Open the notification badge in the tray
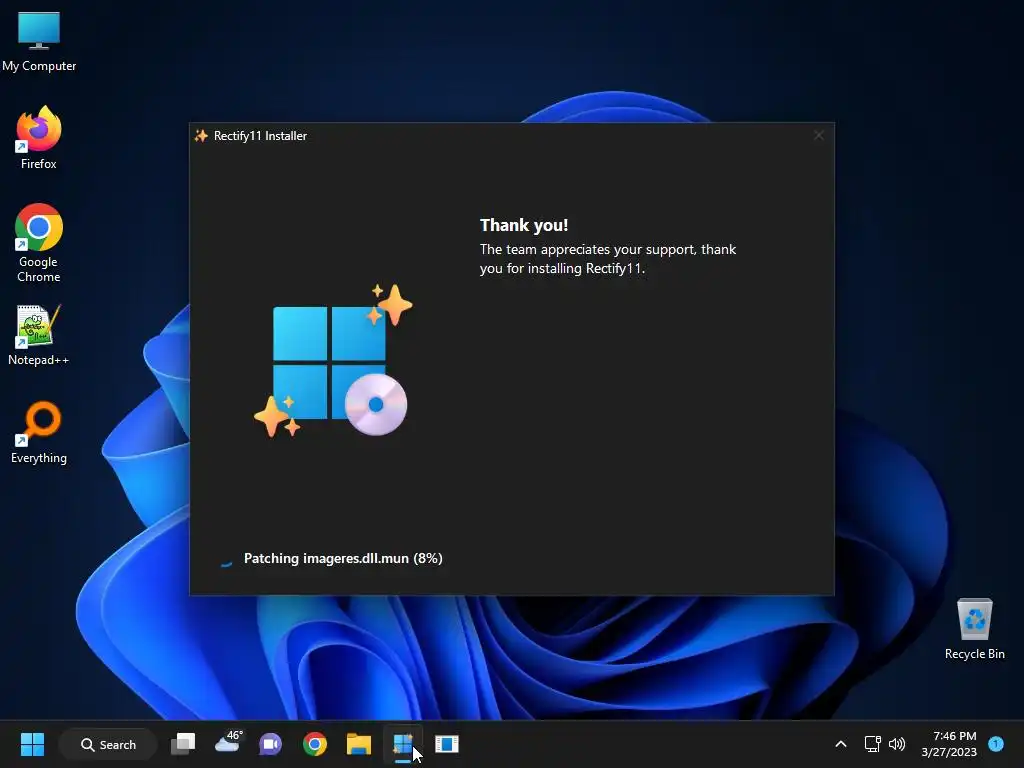This screenshot has width=1024, height=768. pyautogui.click(x=996, y=744)
